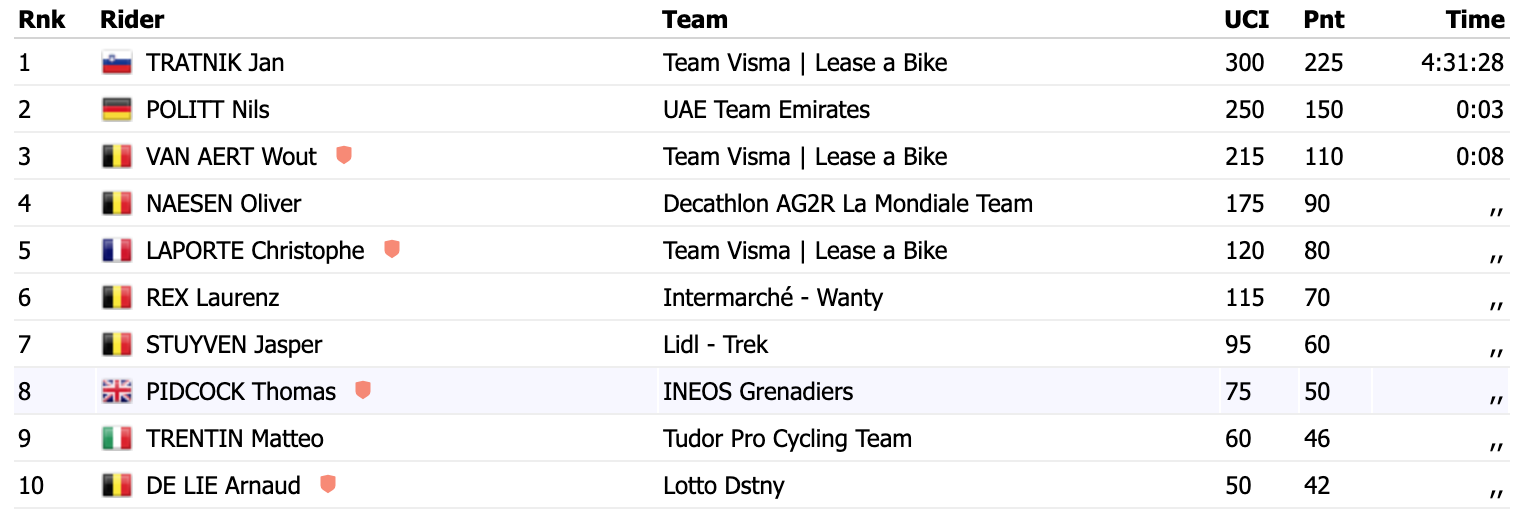Click the shield icon next to Pidcock
This screenshot has width=1518, height=516.
[363, 390]
